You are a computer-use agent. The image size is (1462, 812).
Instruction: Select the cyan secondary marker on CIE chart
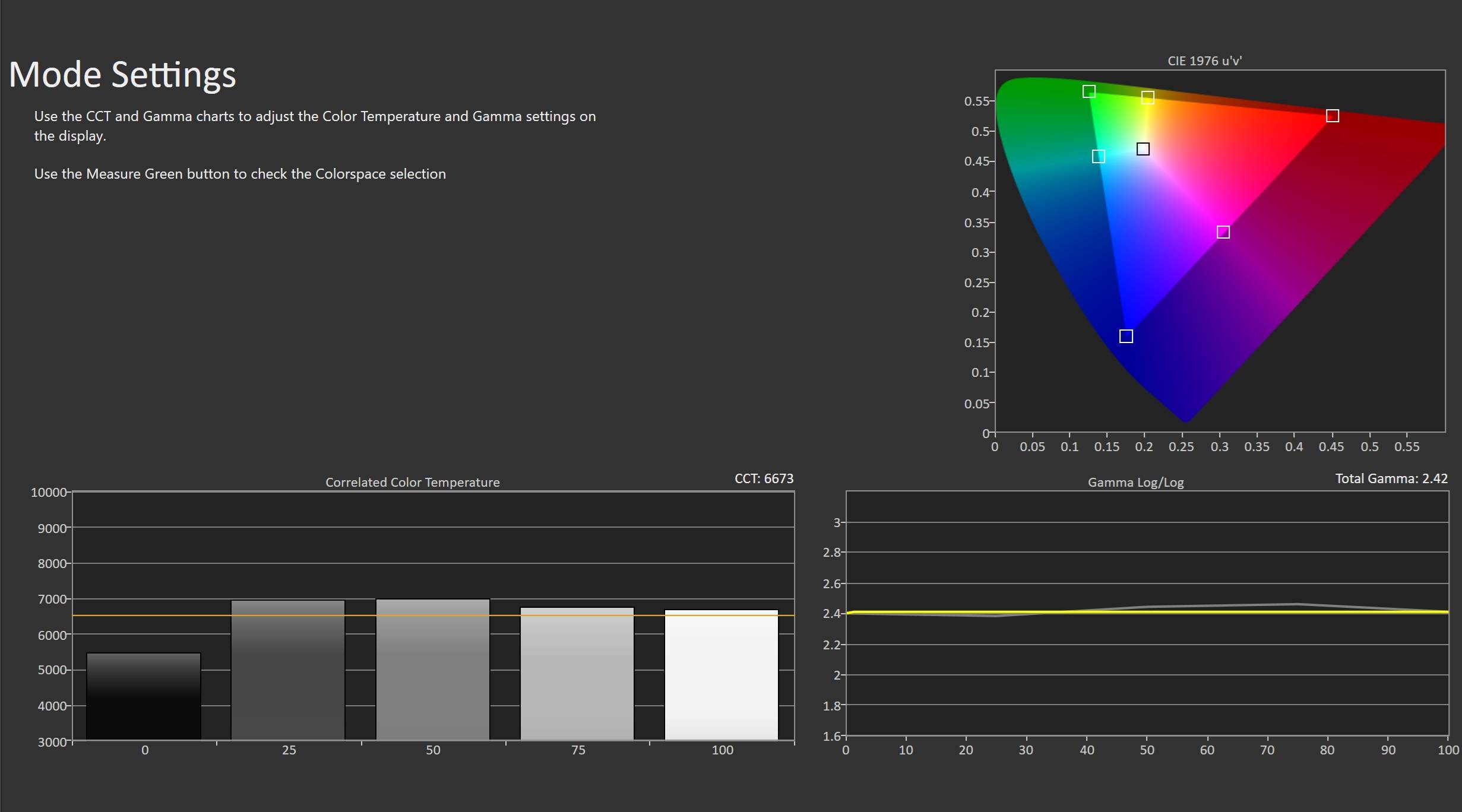1099,157
